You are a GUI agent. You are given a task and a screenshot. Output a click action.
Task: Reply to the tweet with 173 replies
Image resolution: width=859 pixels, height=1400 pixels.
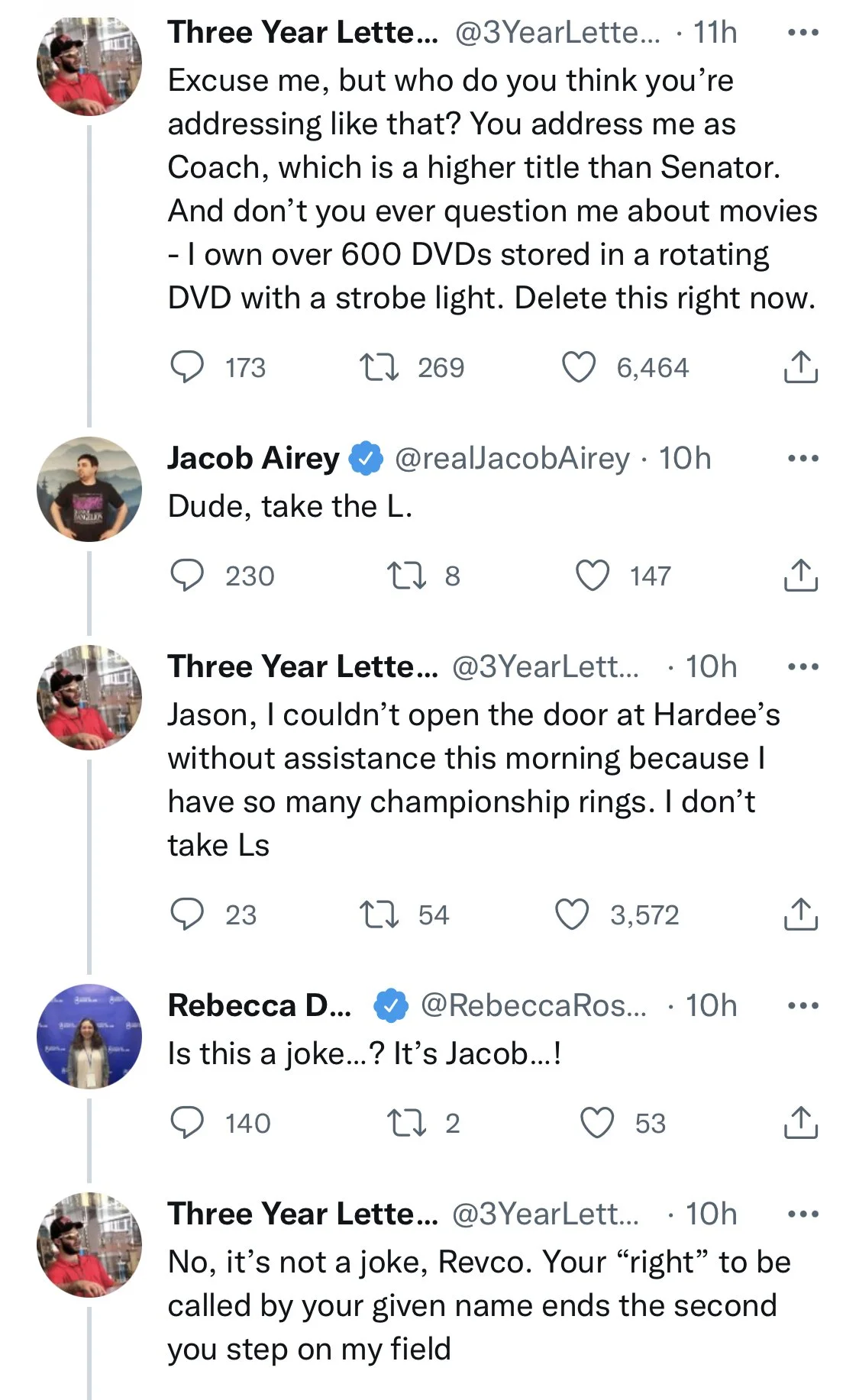pyautogui.click(x=186, y=368)
